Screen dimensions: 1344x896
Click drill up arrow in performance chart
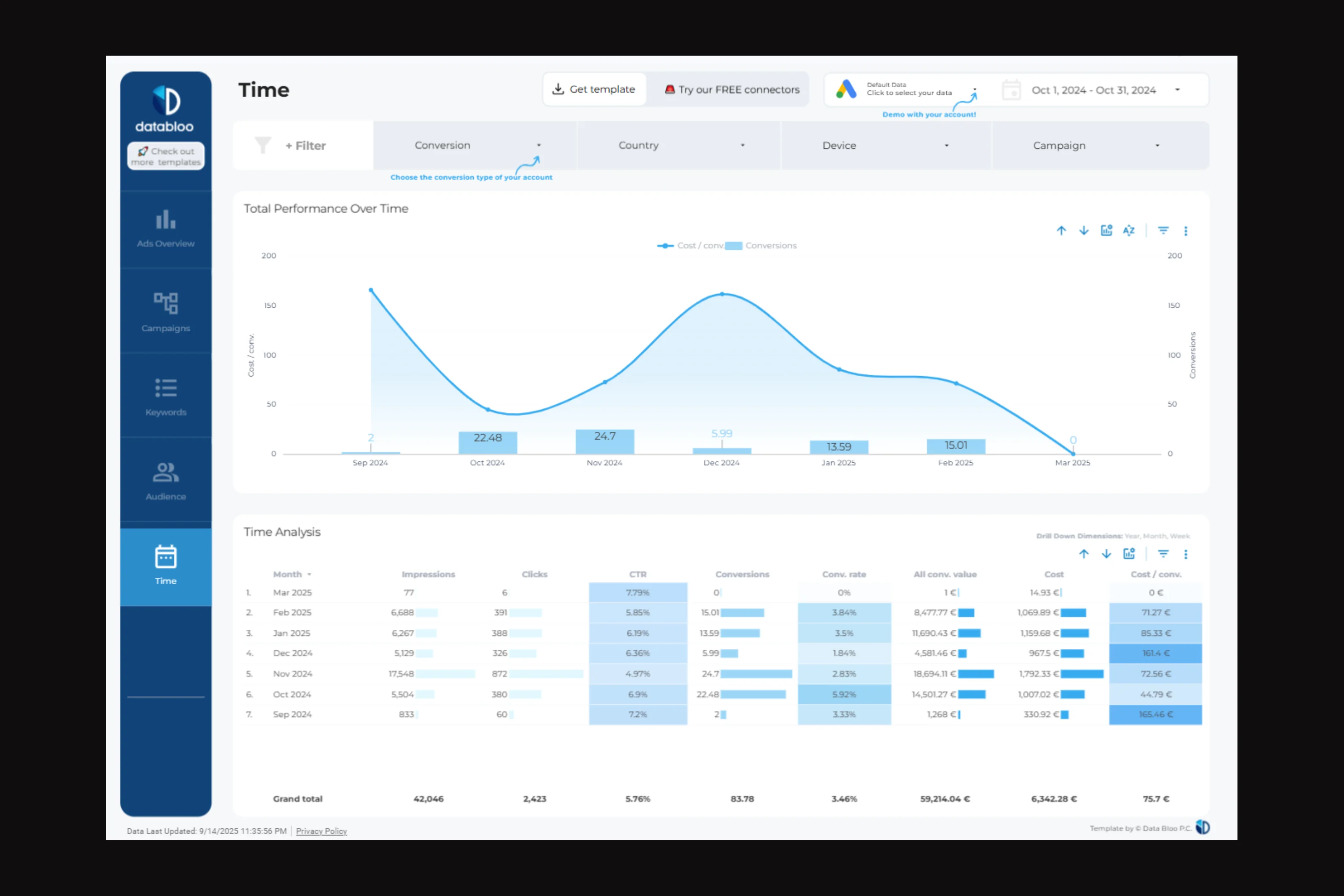click(x=1061, y=230)
